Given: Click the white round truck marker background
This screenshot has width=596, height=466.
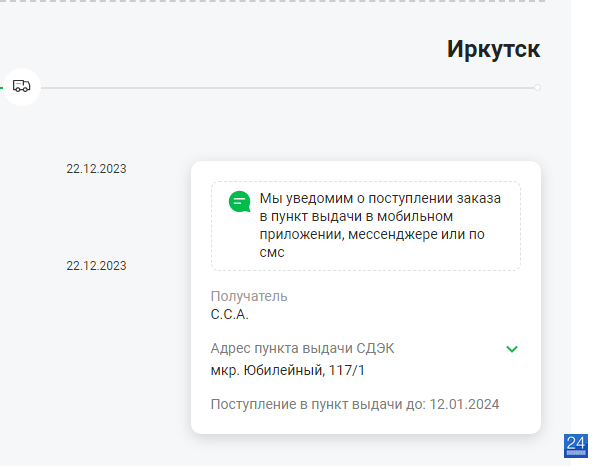Looking at the screenshot, I should 22,87.
